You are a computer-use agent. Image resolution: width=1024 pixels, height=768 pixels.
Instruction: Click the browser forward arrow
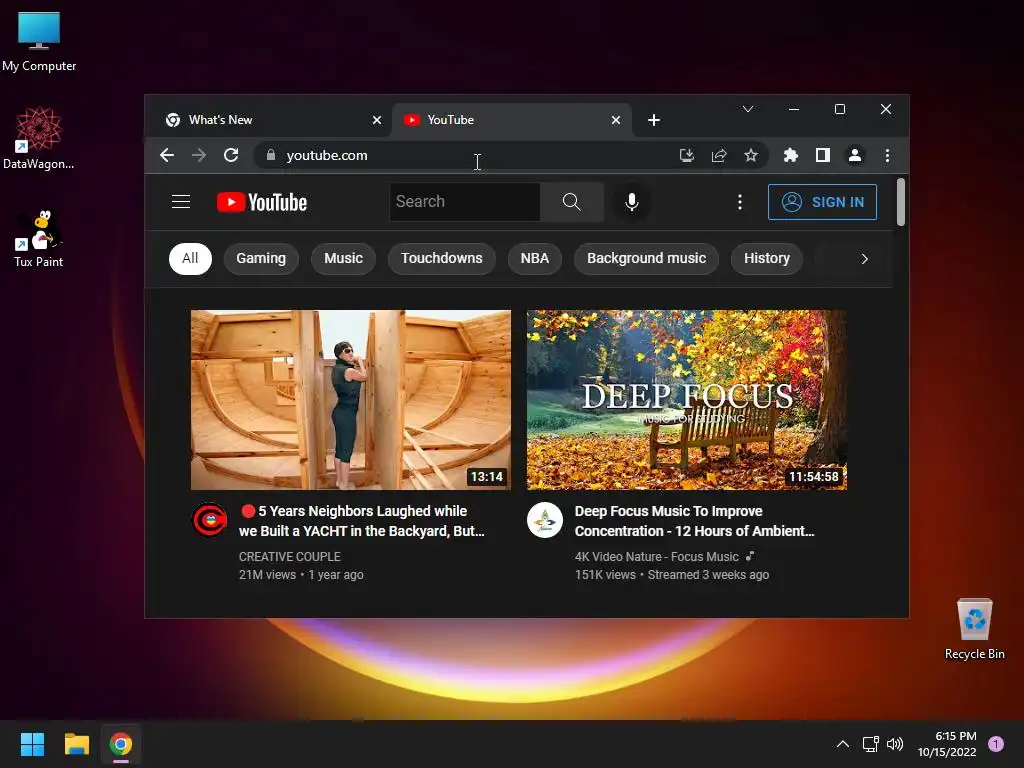[199, 155]
